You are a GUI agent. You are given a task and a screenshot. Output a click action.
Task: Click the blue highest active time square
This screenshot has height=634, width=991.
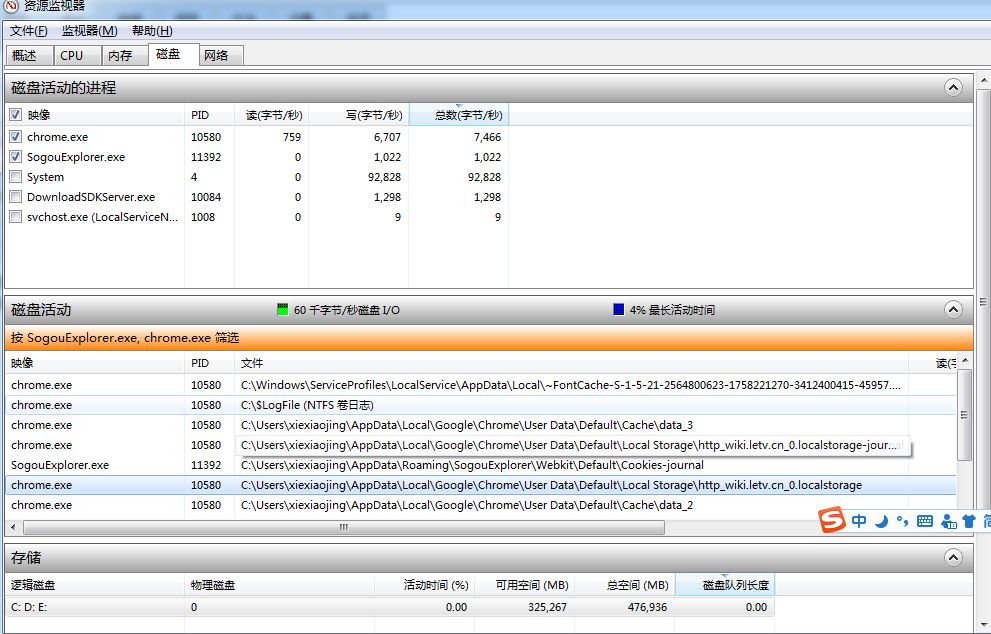[x=619, y=310]
